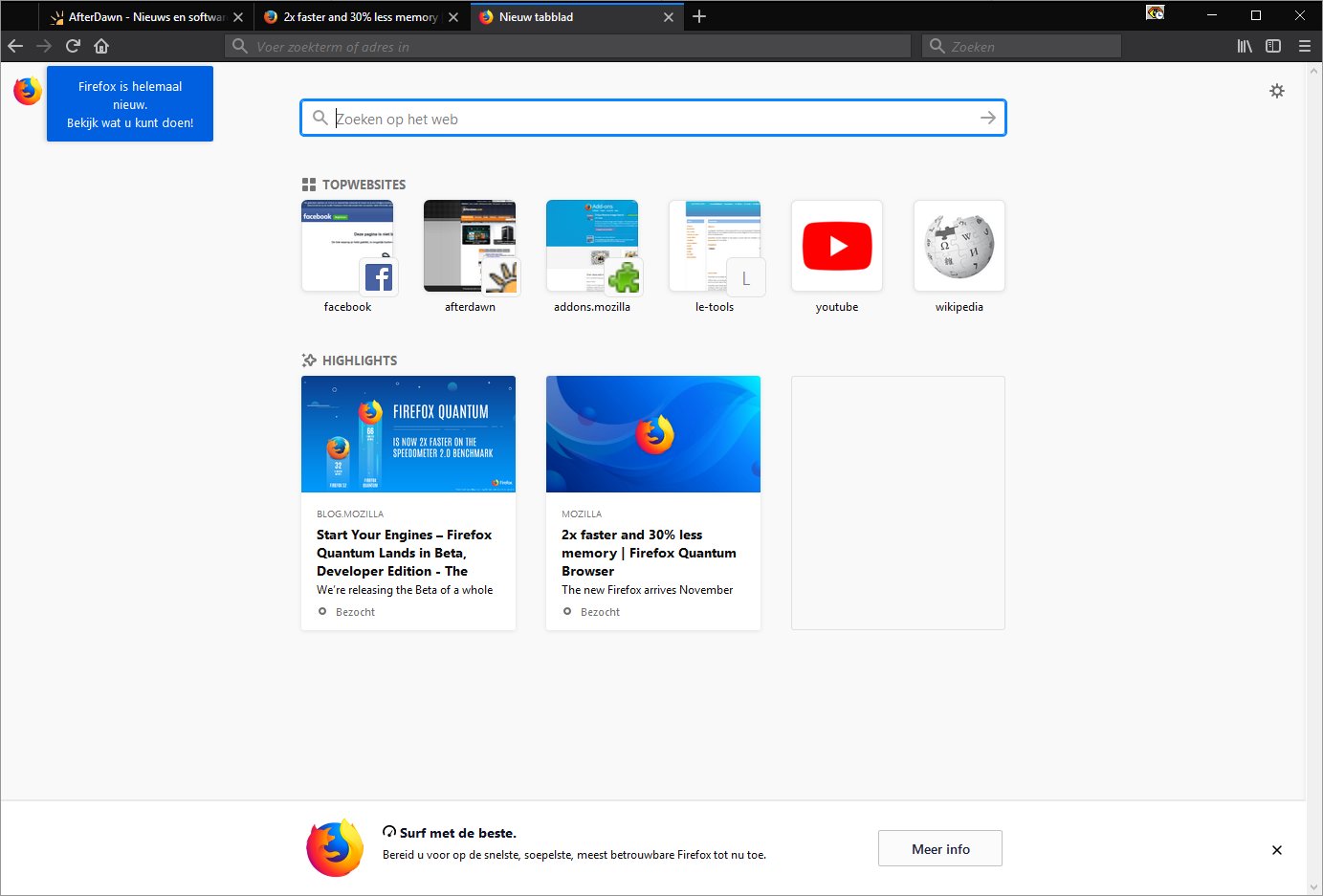Click the scrollbar up arrow

(x=1314, y=71)
